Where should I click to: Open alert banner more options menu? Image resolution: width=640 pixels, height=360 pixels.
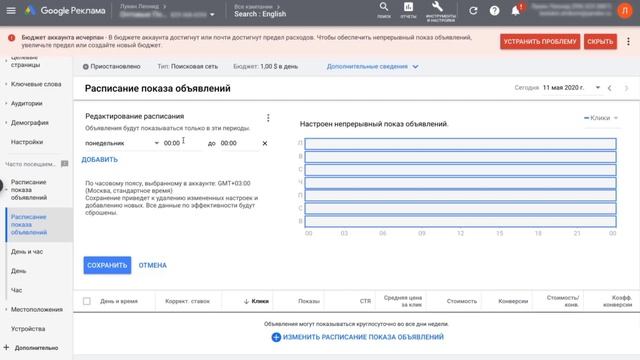[x=628, y=41]
